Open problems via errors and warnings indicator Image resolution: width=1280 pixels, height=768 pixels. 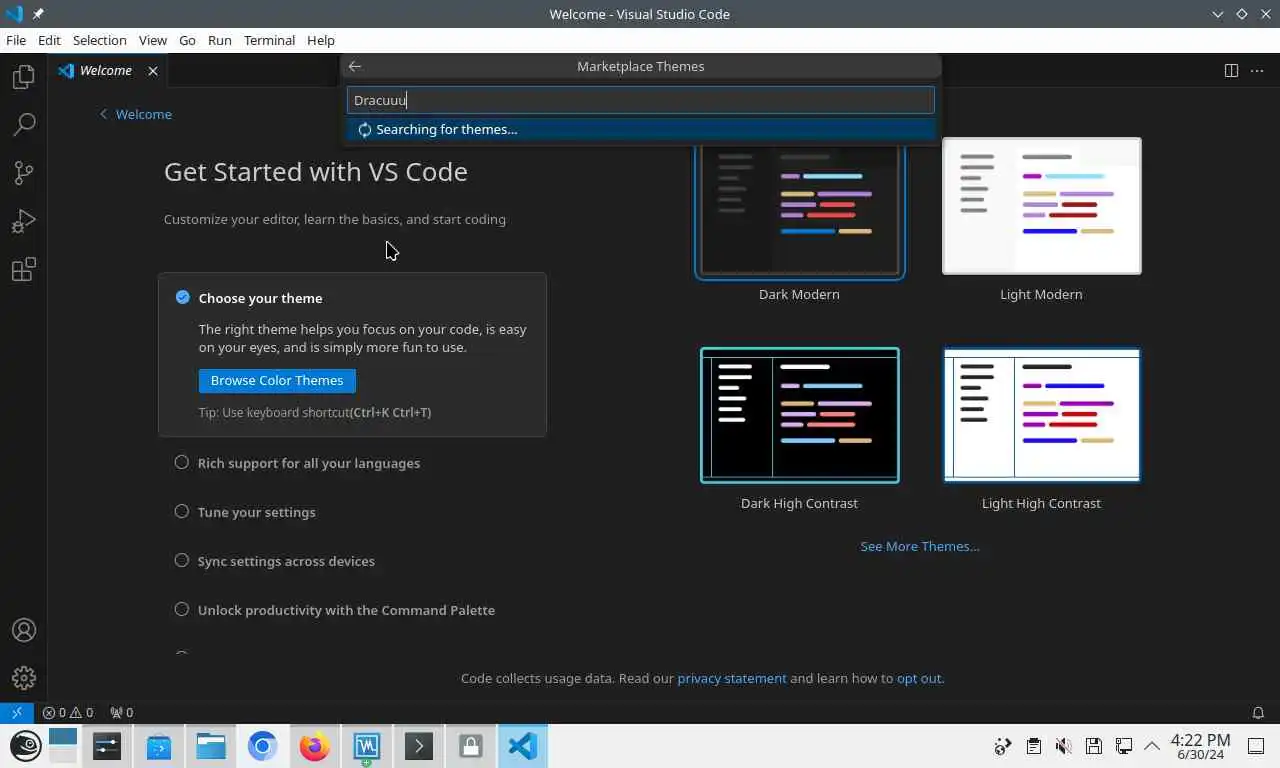[x=68, y=712]
